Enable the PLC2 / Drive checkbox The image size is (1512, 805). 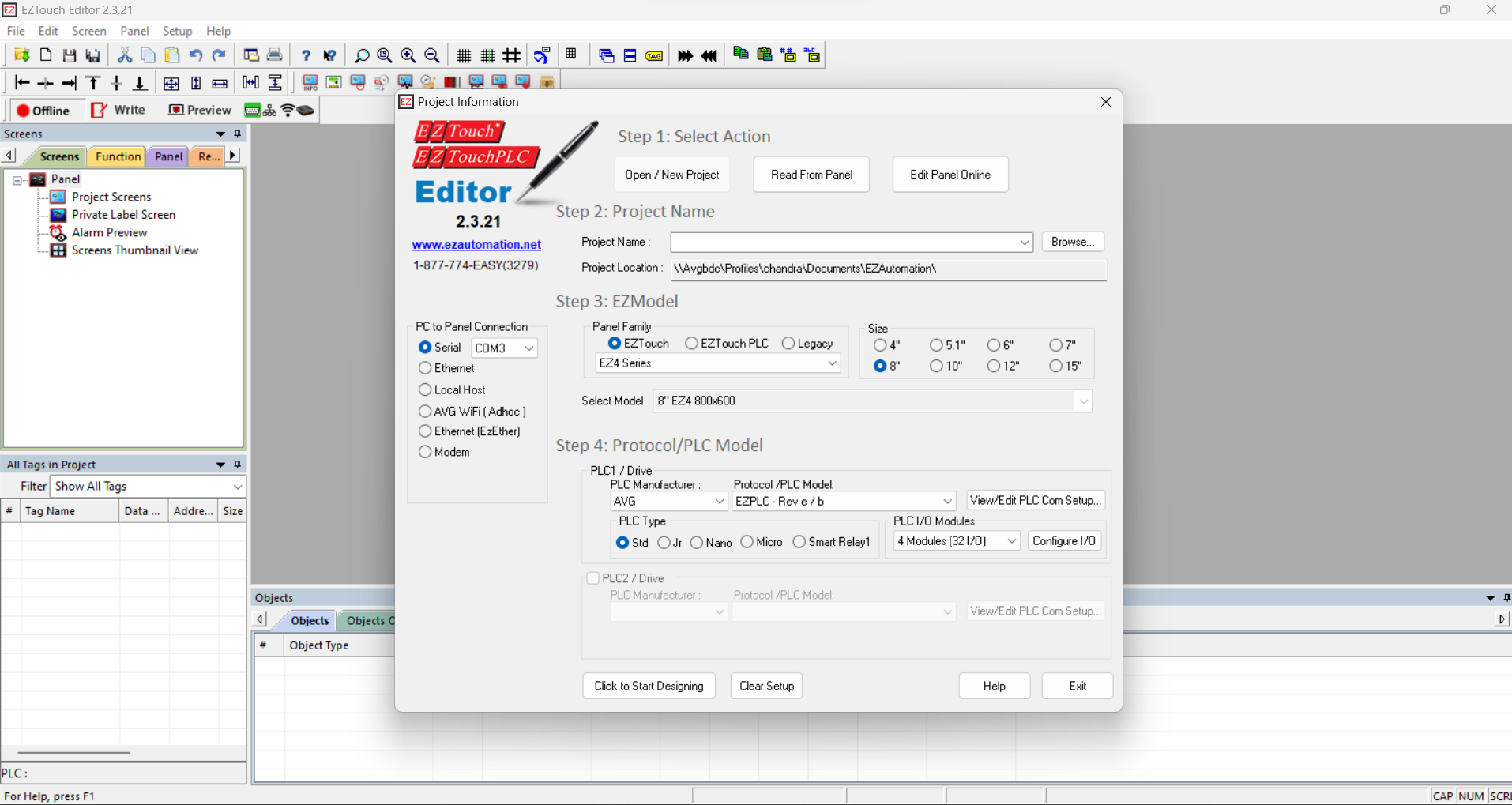click(593, 577)
